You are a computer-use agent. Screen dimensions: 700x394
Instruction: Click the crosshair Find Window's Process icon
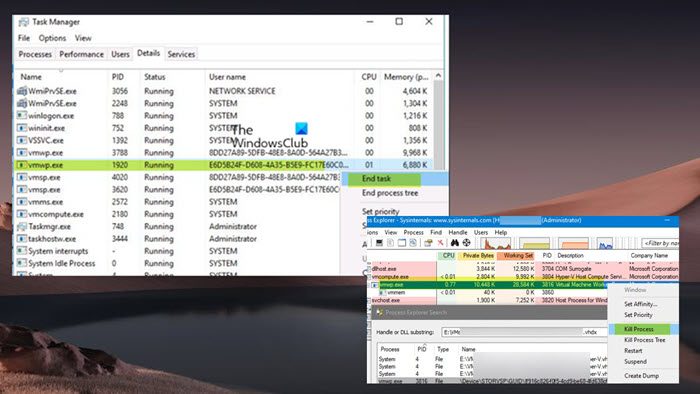[467, 243]
